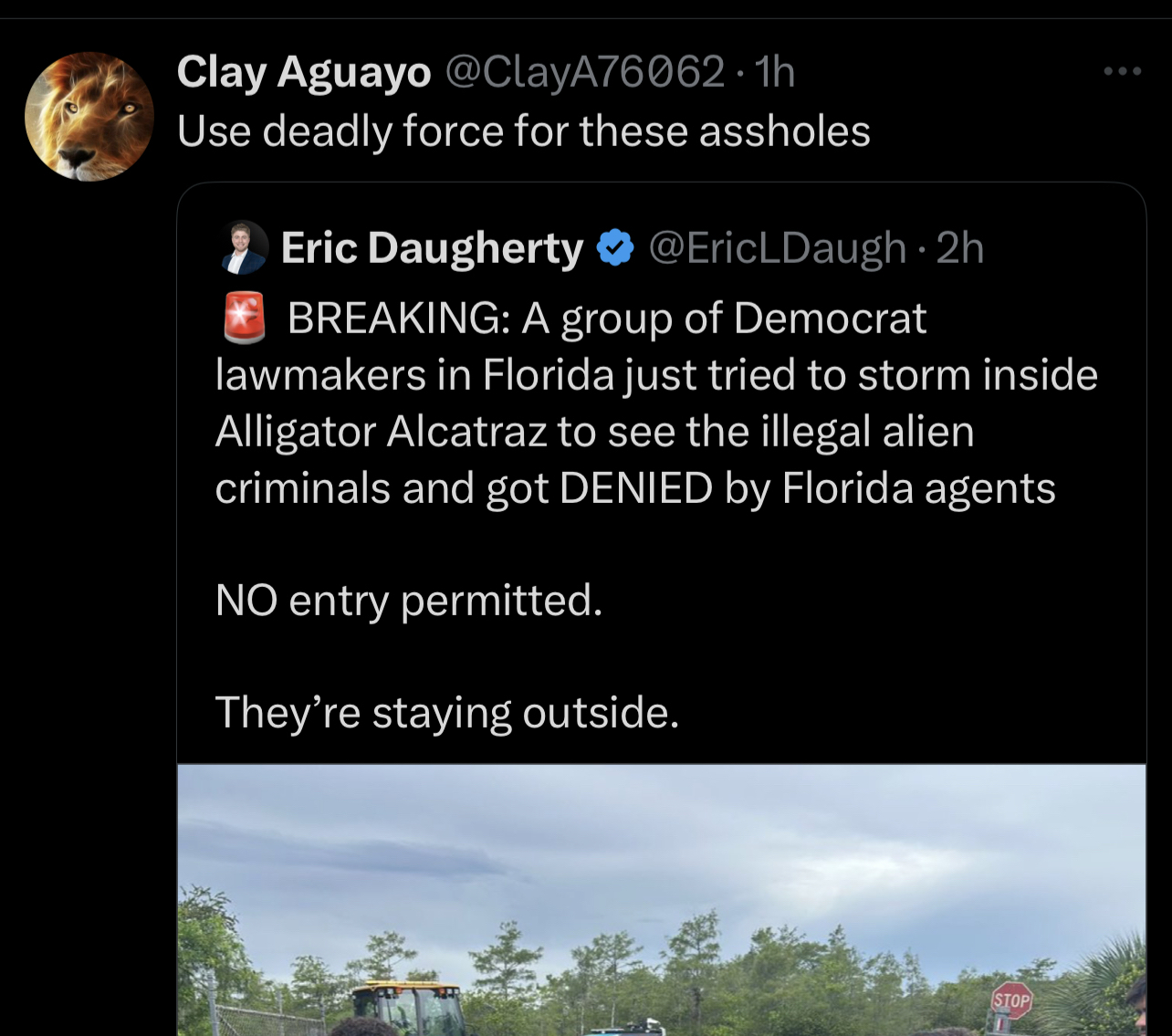
Task: Open the 1h timestamp of the reply
Action: point(775,71)
